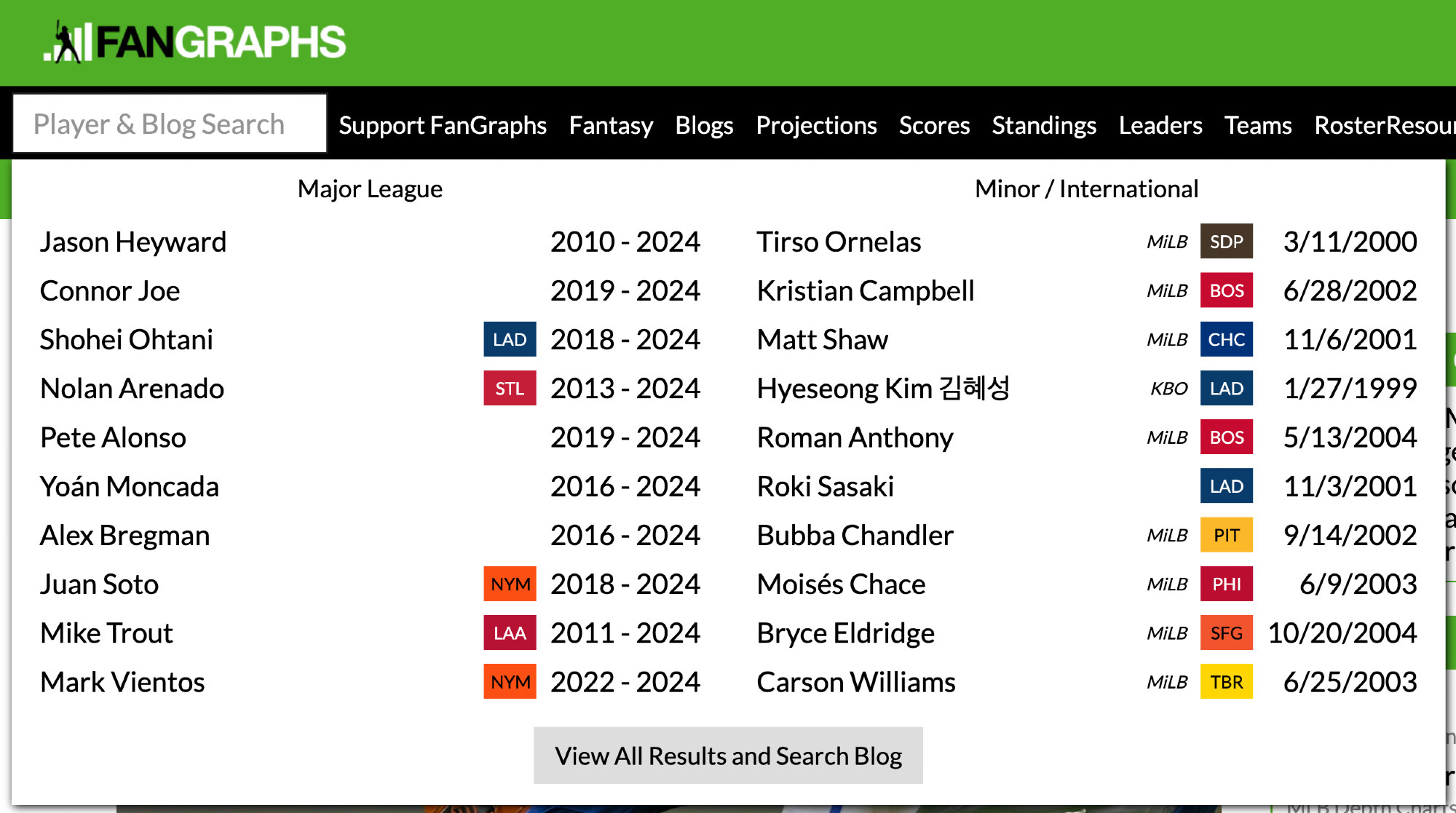Click the FanGraphs logo
1456x813 pixels.
194,42
